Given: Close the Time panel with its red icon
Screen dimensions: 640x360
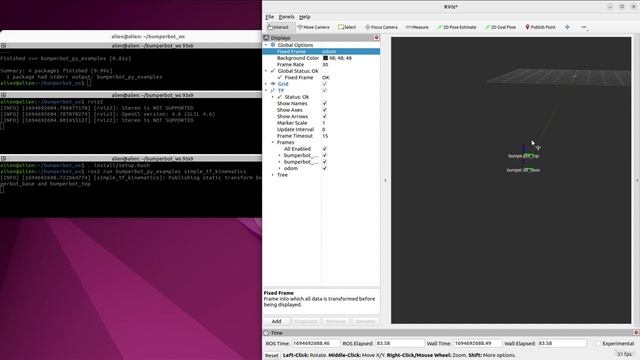Looking at the screenshot, I should click(x=636, y=333).
